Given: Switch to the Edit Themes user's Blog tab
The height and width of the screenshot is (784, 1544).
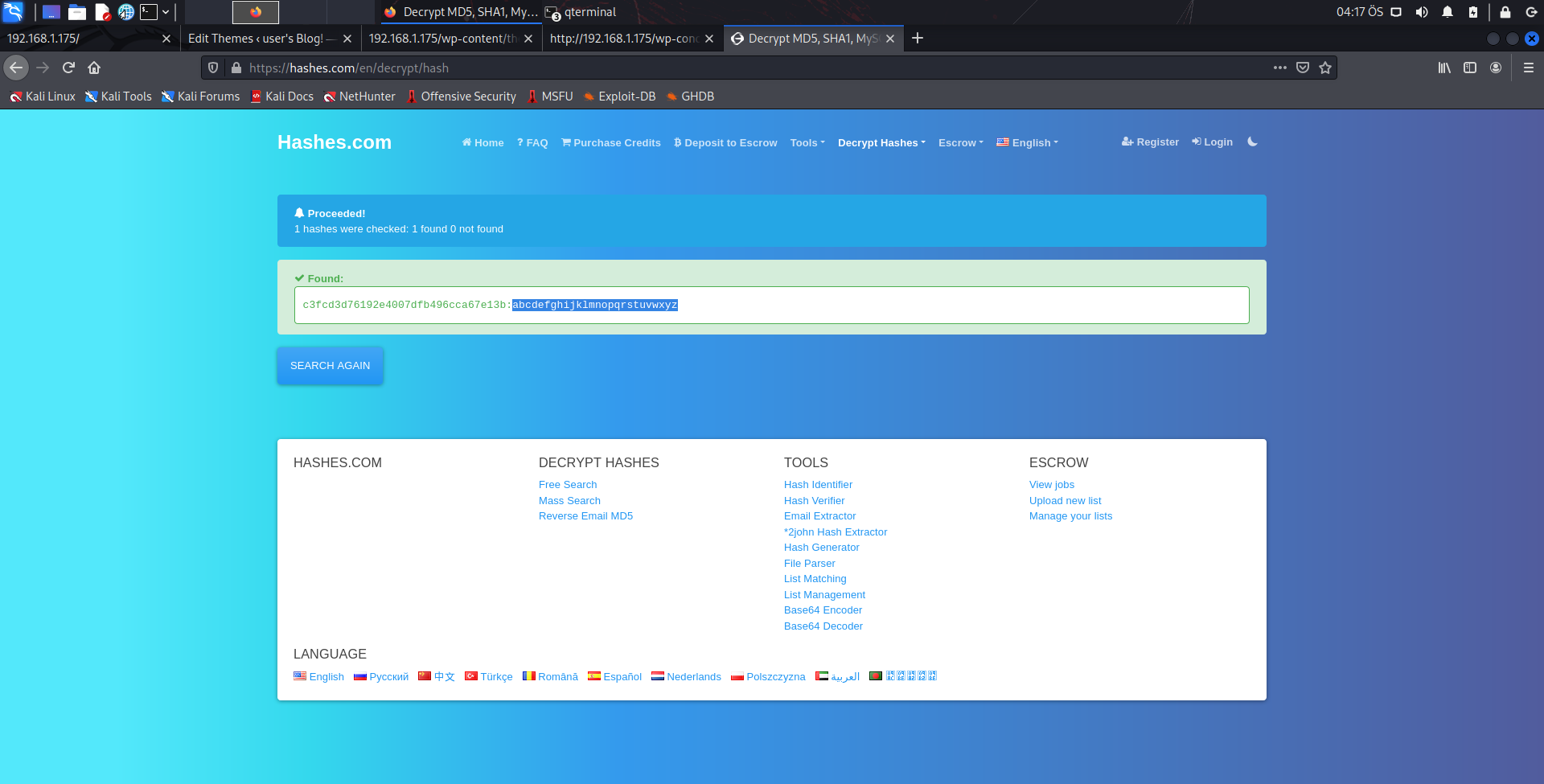Looking at the screenshot, I should pyautogui.click(x=269, y=38).
